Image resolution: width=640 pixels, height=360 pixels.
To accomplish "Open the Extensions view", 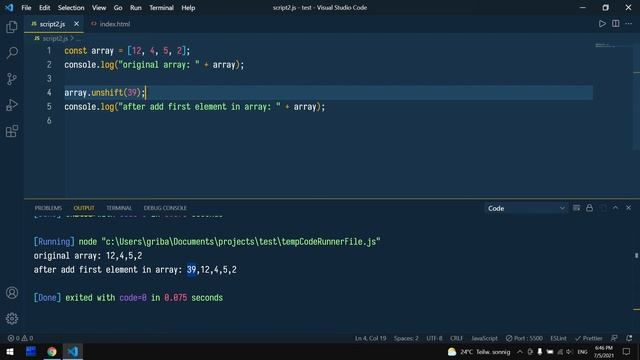I will click(12, 131).
